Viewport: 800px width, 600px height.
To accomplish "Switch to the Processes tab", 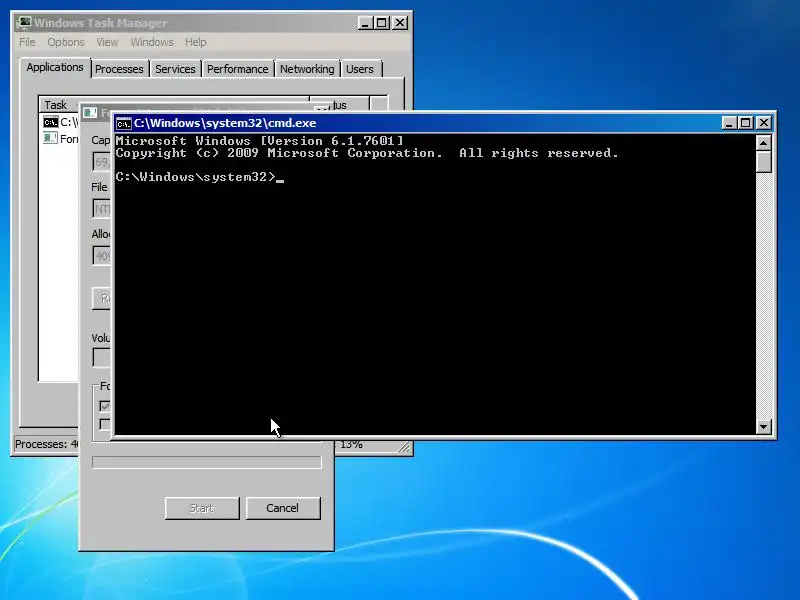I will tap(119, 69).
